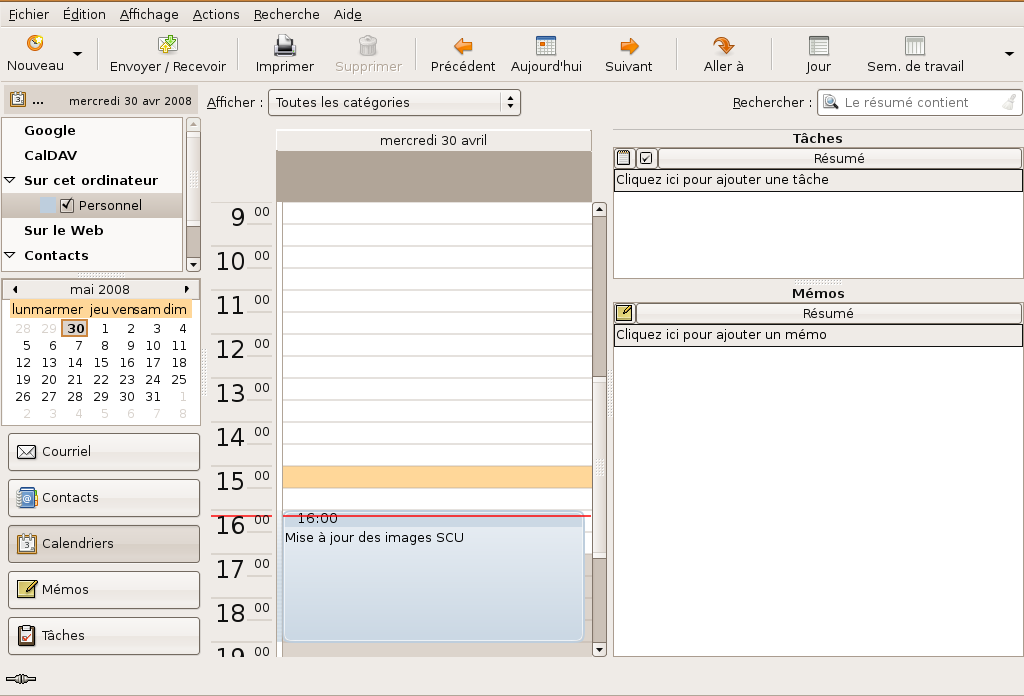
Task: Open the Contacts section button
Action: [104, 497]
